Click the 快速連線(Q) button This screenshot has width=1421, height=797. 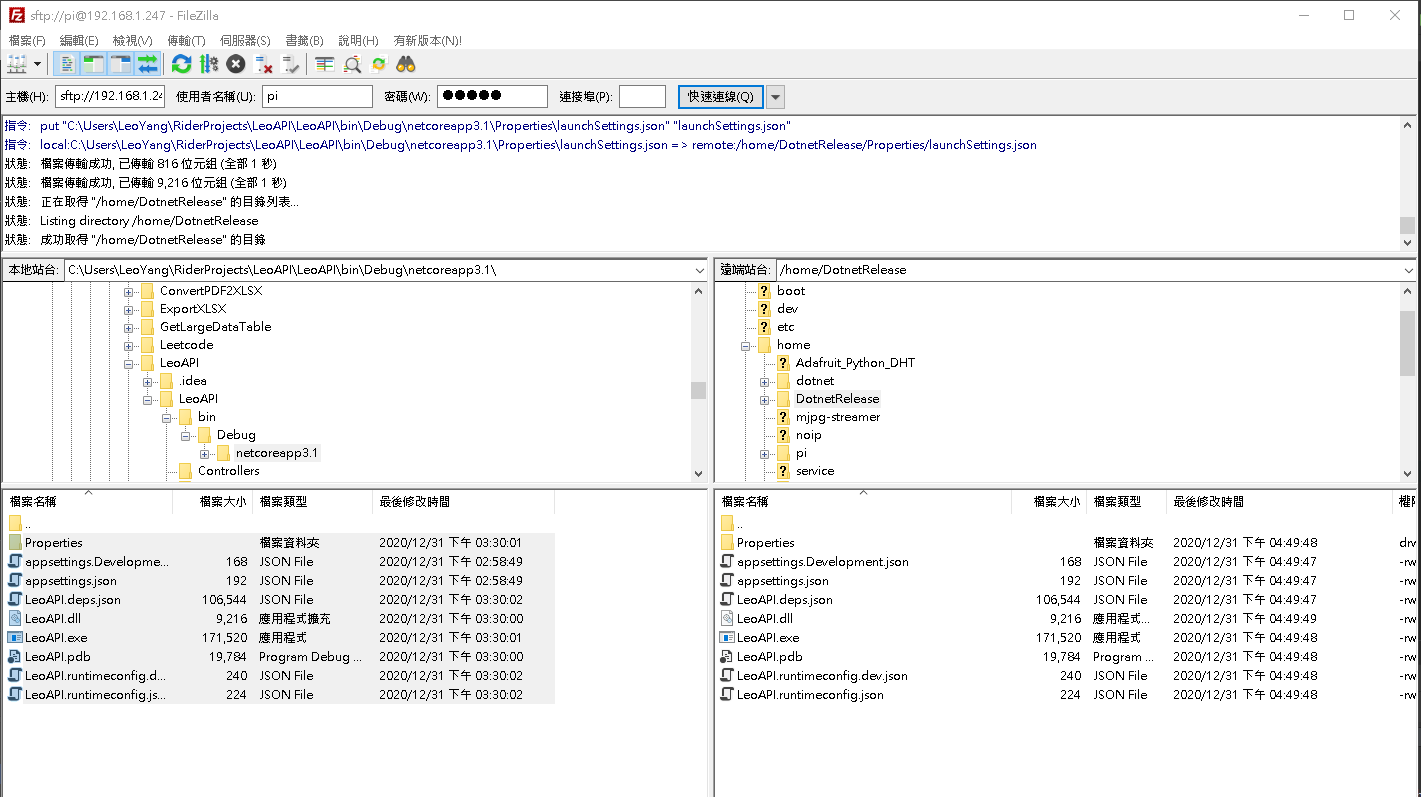[720, 96]
